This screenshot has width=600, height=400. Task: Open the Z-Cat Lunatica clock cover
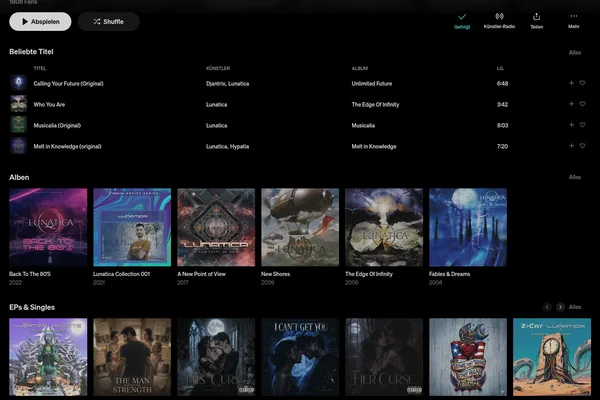click(x=552, y=357)
